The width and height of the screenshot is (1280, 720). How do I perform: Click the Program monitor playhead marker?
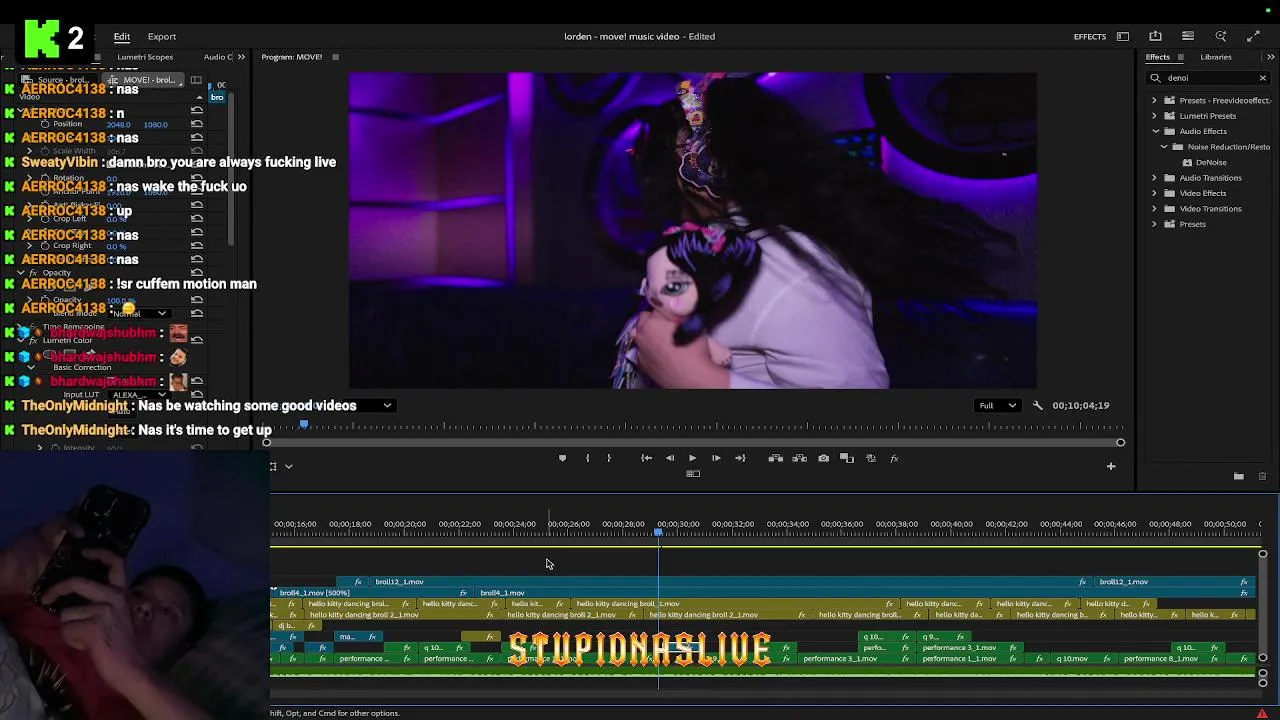coord(304,425)
